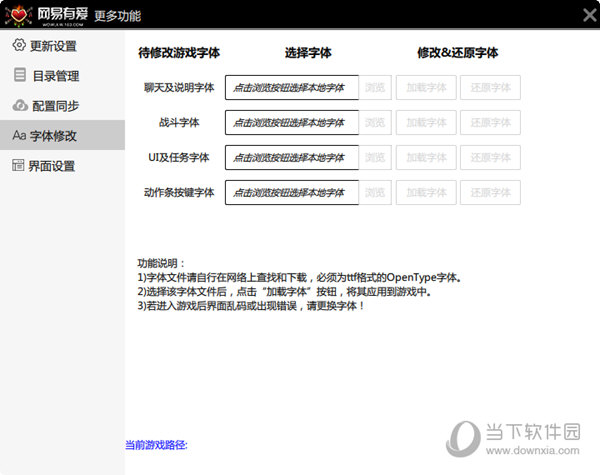The image size is (600, 475).
Task: Click the 选择字体 column header
Action: 308,53
